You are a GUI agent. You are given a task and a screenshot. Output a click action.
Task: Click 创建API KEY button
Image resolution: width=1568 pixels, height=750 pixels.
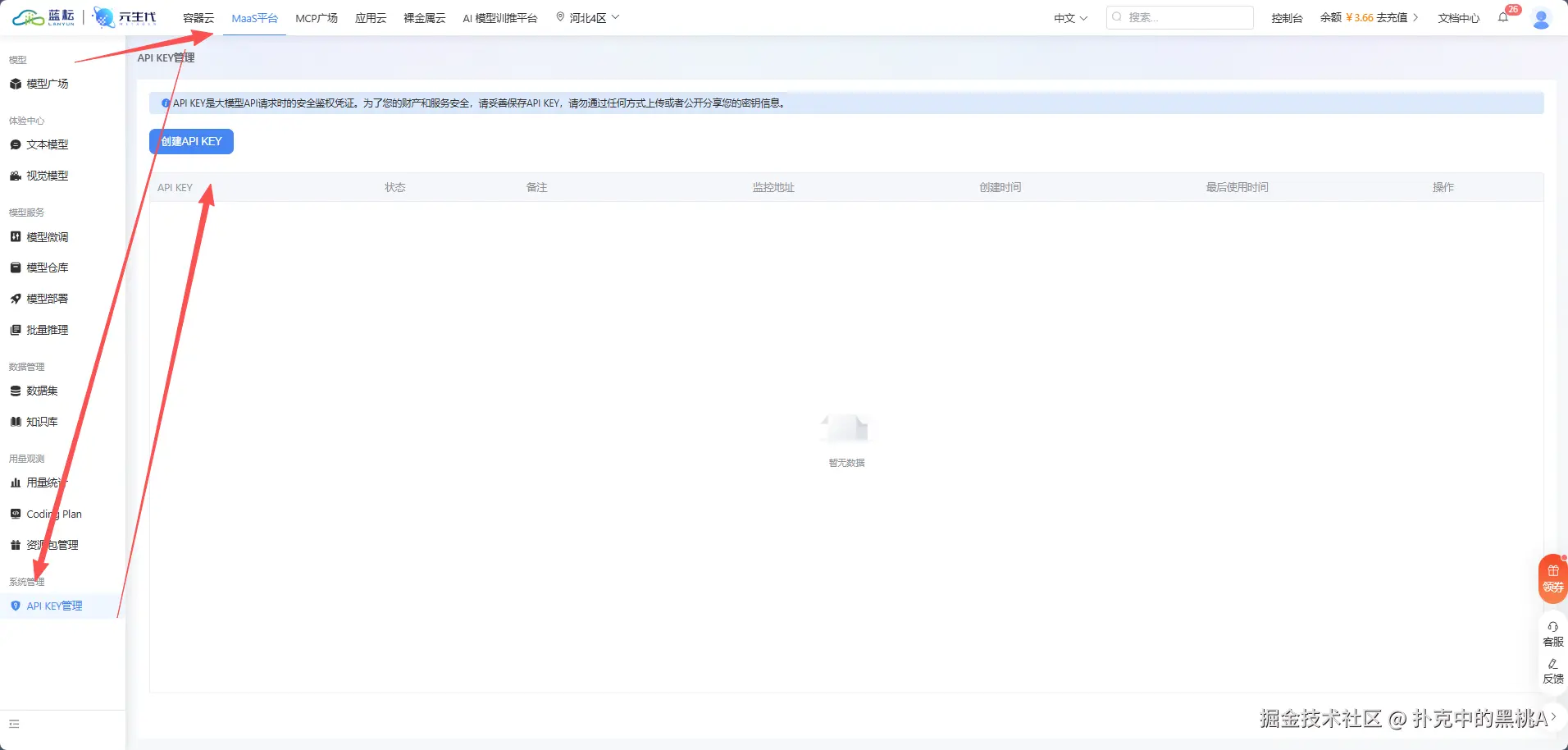pyautogui.click(x=191, y=141)
